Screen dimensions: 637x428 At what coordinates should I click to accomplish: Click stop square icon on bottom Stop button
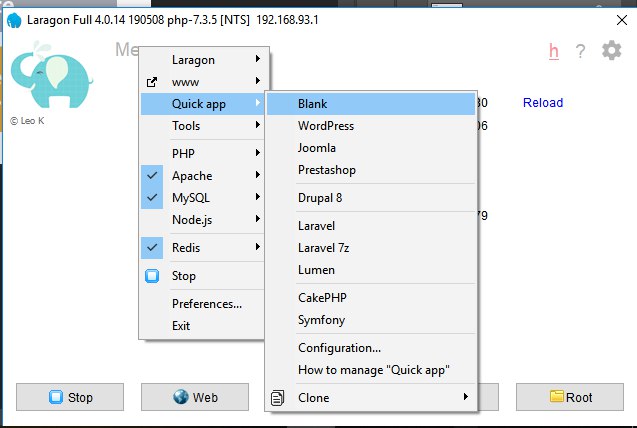coord(56,397)
